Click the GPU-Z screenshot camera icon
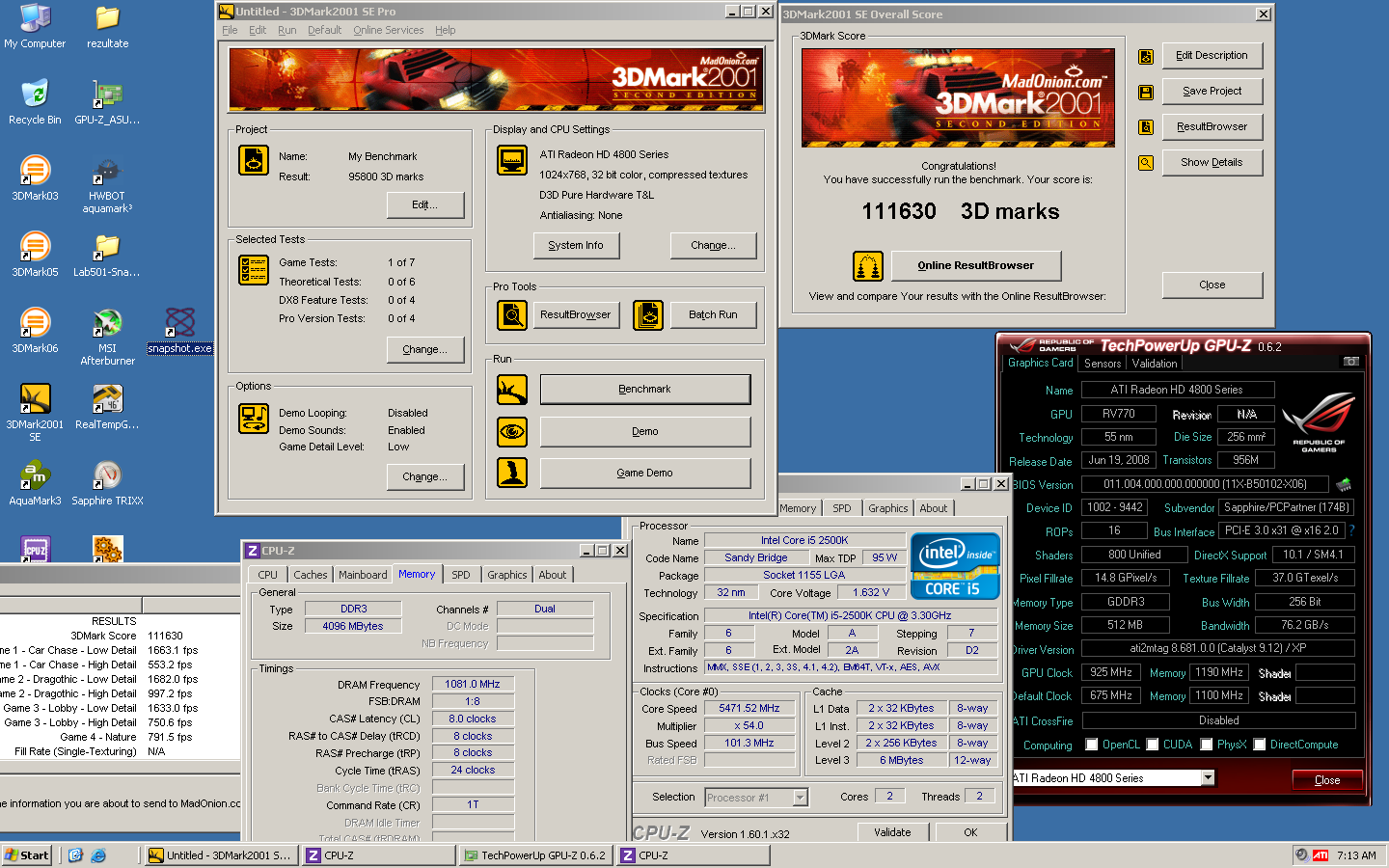Viewport: 1389px width, 868px height. click(1351, 362)
